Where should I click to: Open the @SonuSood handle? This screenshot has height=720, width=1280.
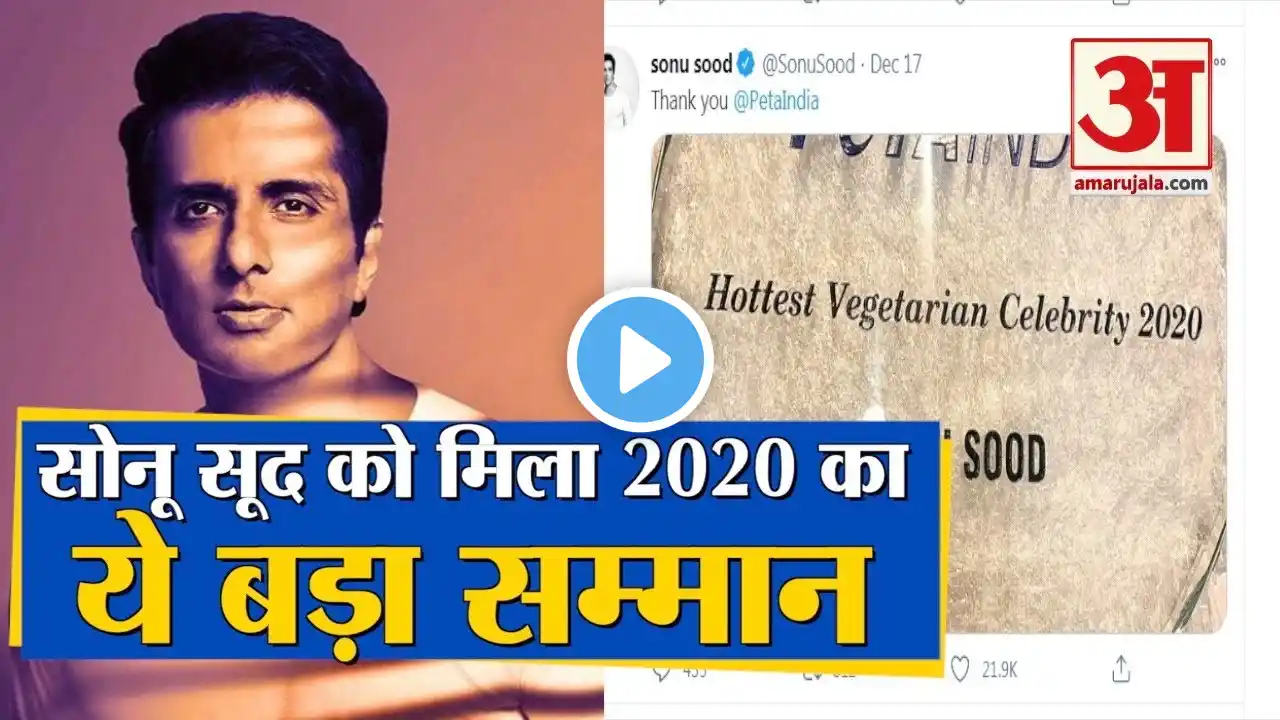pos(808,65)
